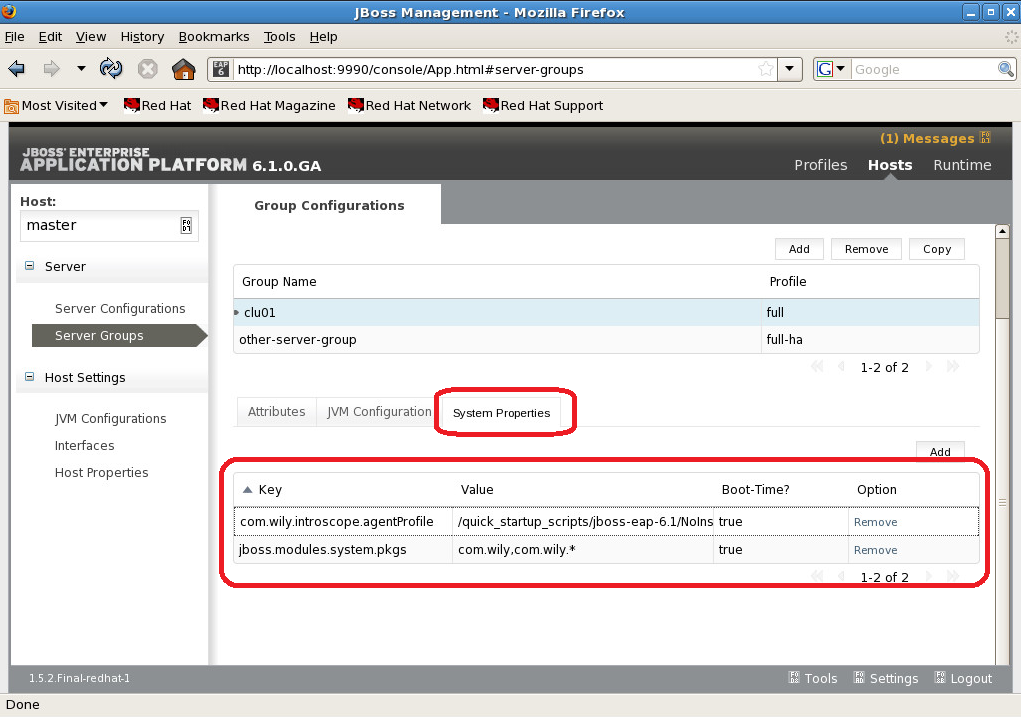Open the URL history dropdown arrow
1021x717 pixels.
pyautogui.click(x=789, y=69)
